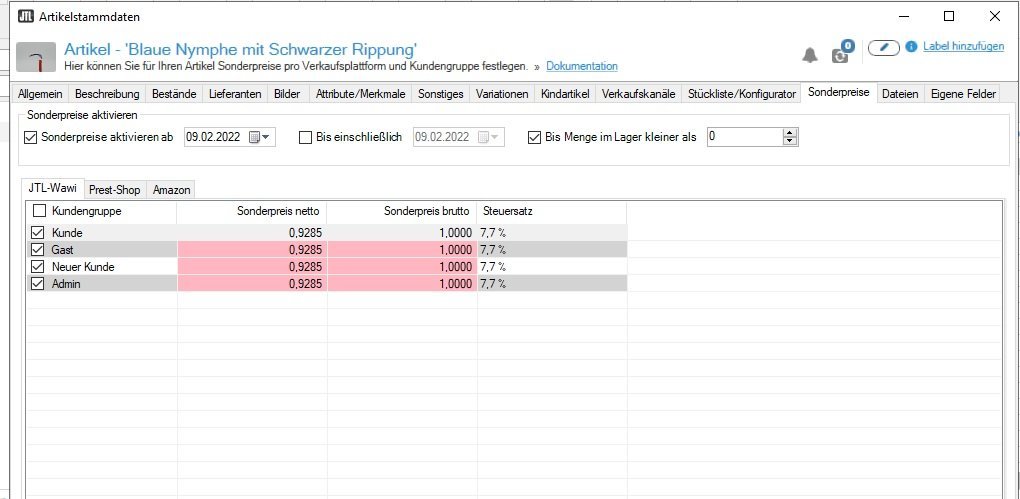The height and width of the screenshot is (499, 1020).
Task: Open the Bilder tab
Action: pyautogui.click(x=288, y=94)
